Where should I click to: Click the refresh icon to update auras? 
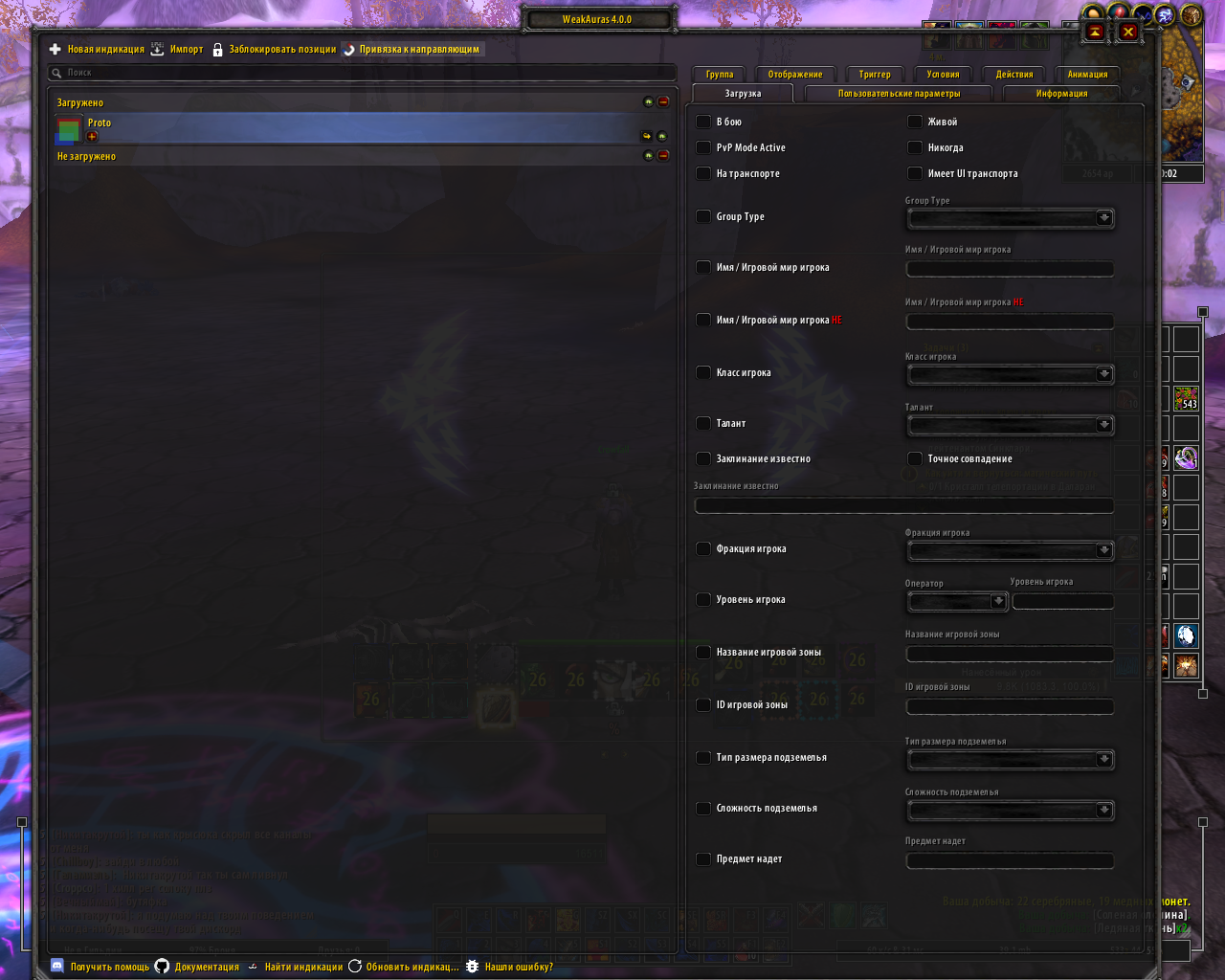(355, 967)
